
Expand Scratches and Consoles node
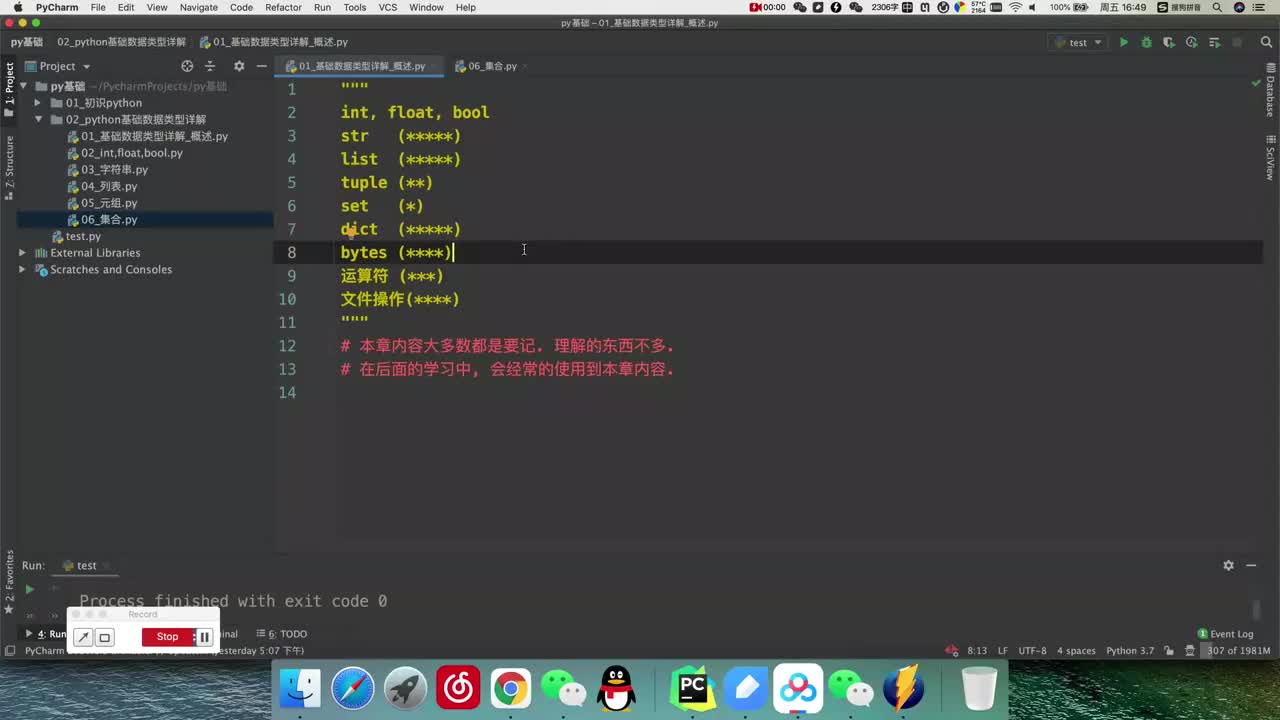click(23, 270)
